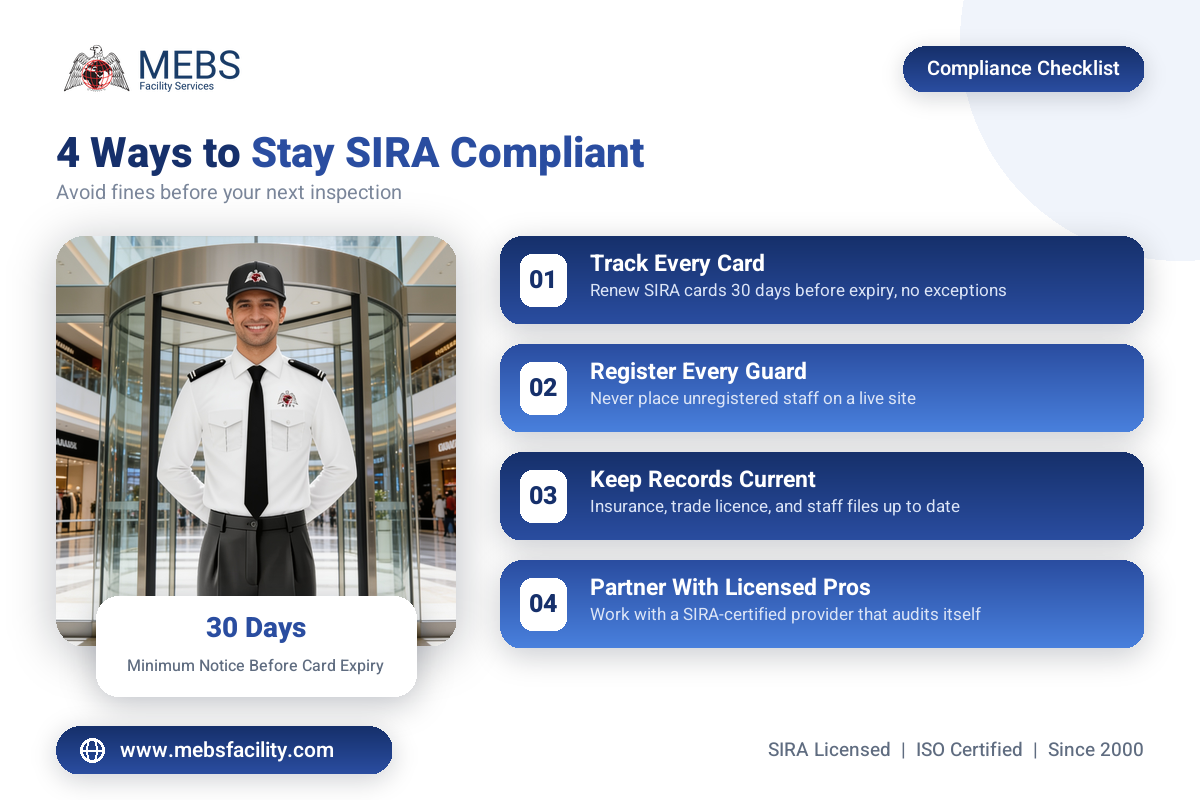Click 'Avoid fines before your next inspection' subtitle
This screenshot has width=1200, height=800.
(229, 192)
